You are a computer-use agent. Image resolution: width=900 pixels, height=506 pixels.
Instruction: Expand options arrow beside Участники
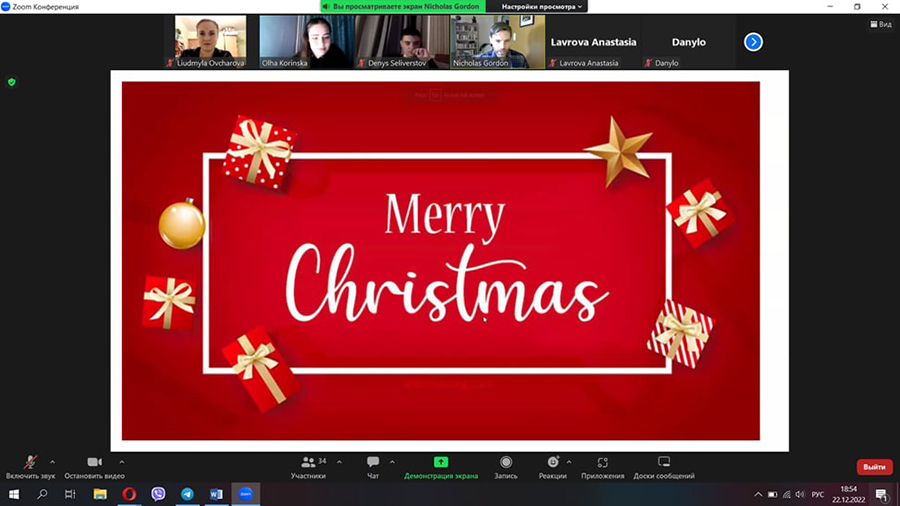339,462
